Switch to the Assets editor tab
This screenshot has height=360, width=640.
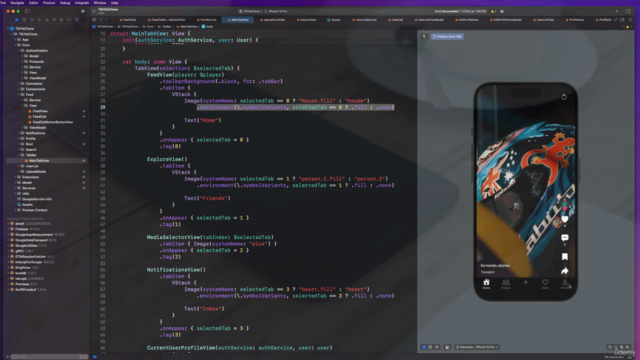[x=334, y=20]
